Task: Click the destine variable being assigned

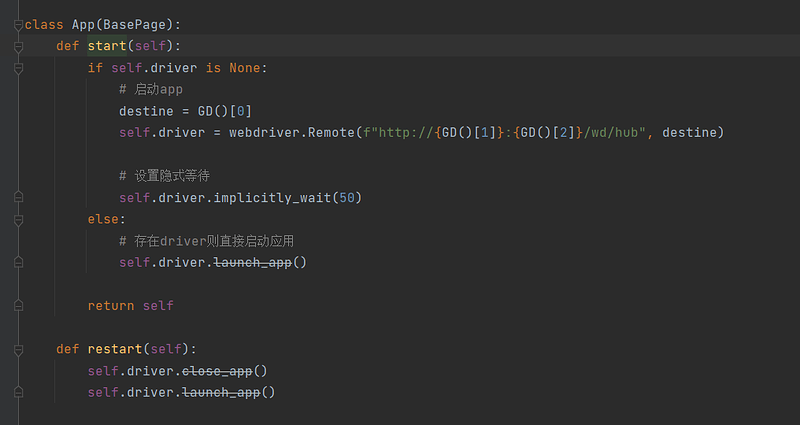Action: coord(146,111)
